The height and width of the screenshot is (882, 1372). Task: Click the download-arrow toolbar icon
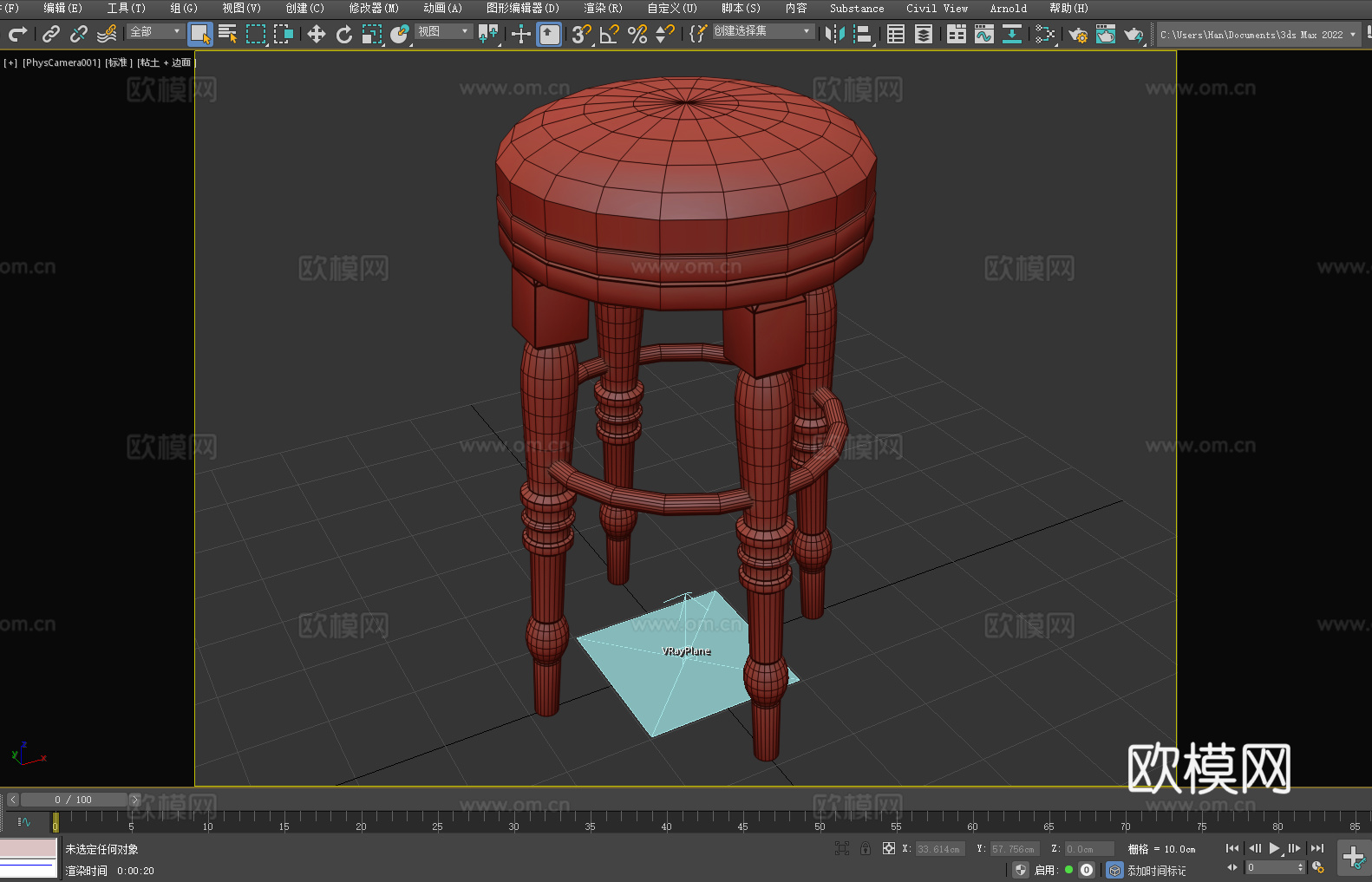pyautogui.click(x=1012, y=34)
